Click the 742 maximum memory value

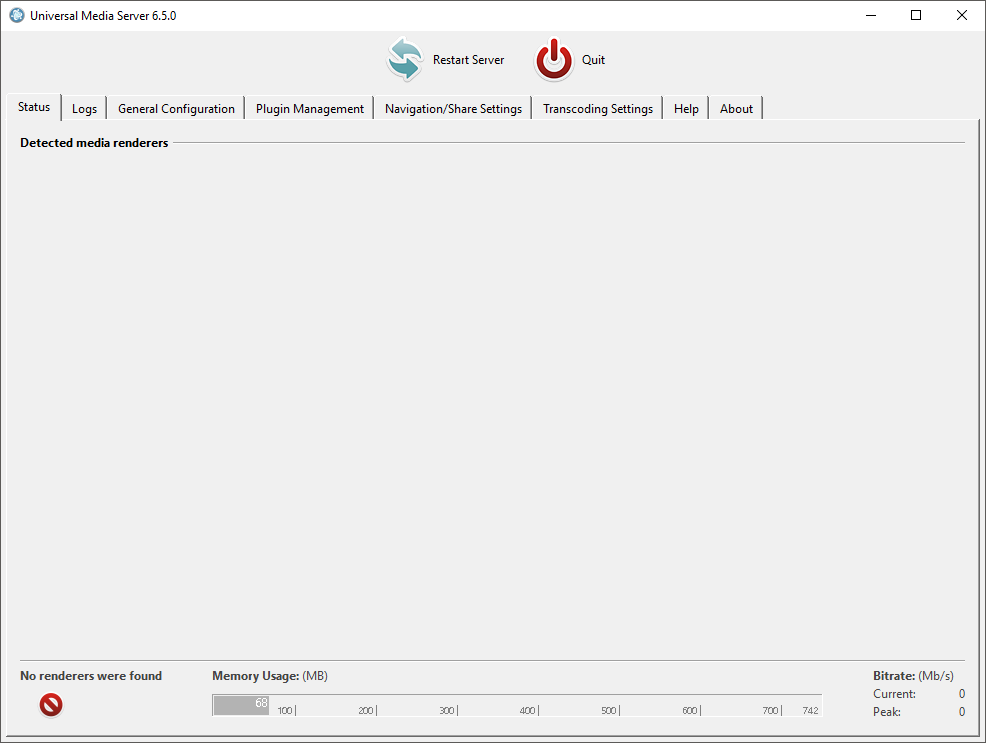811,710
